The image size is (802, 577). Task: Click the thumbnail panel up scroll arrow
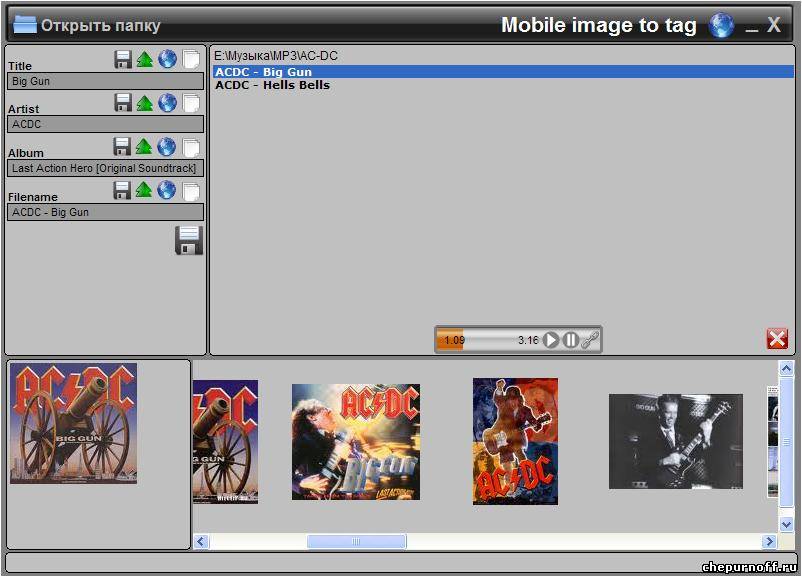[x=786, y=368]
